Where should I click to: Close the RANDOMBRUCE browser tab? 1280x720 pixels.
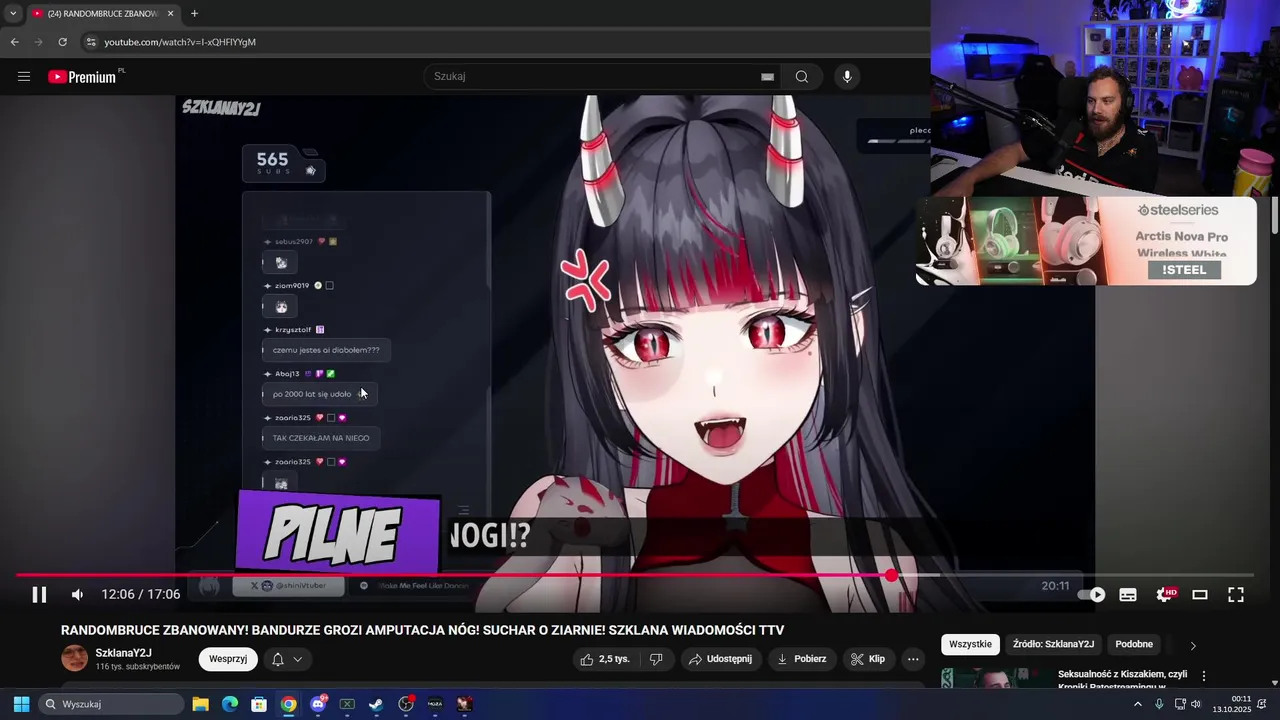(x=170, y=14)
